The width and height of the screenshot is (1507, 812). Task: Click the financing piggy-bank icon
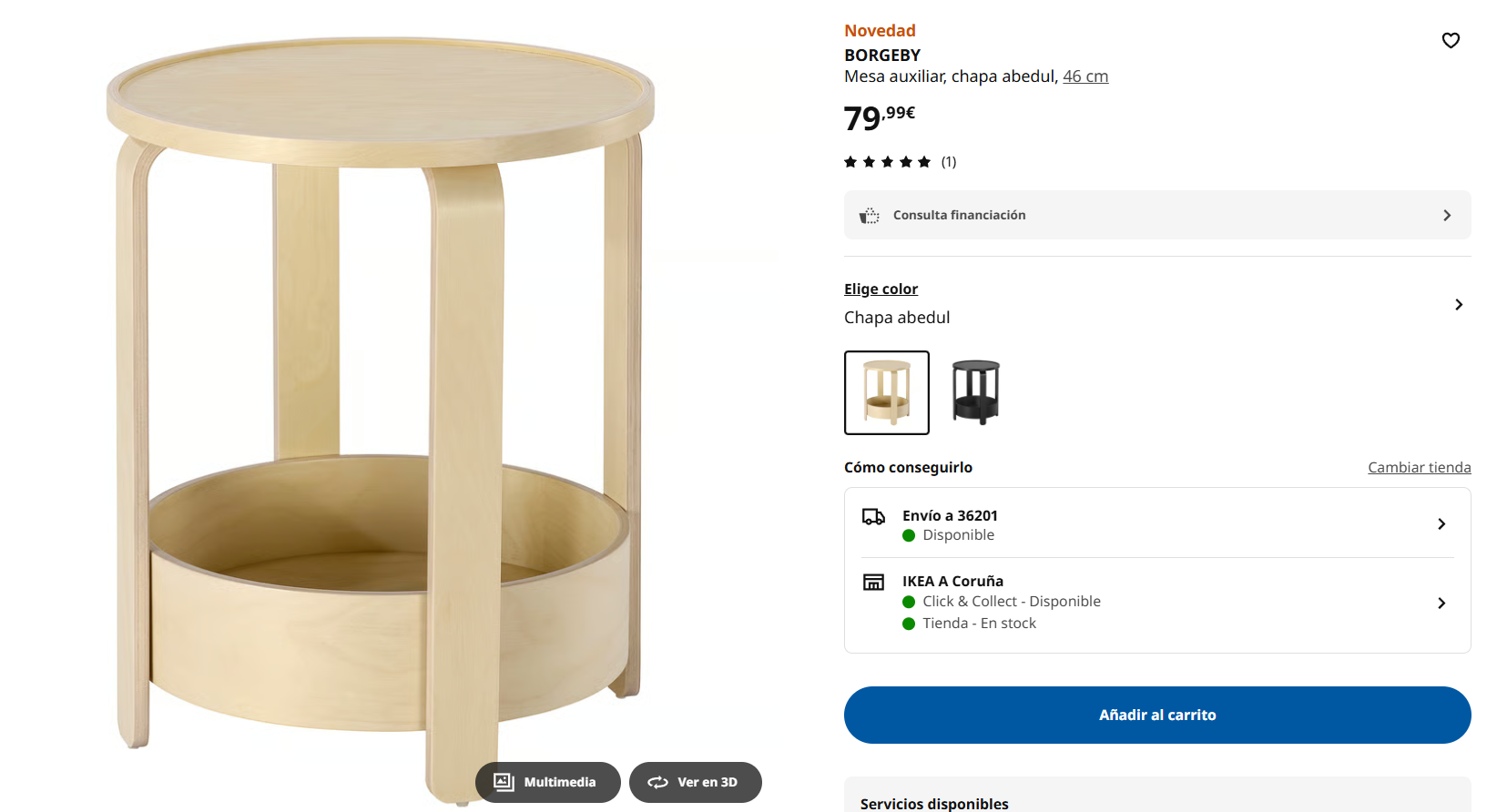click(x=870, y=216)
